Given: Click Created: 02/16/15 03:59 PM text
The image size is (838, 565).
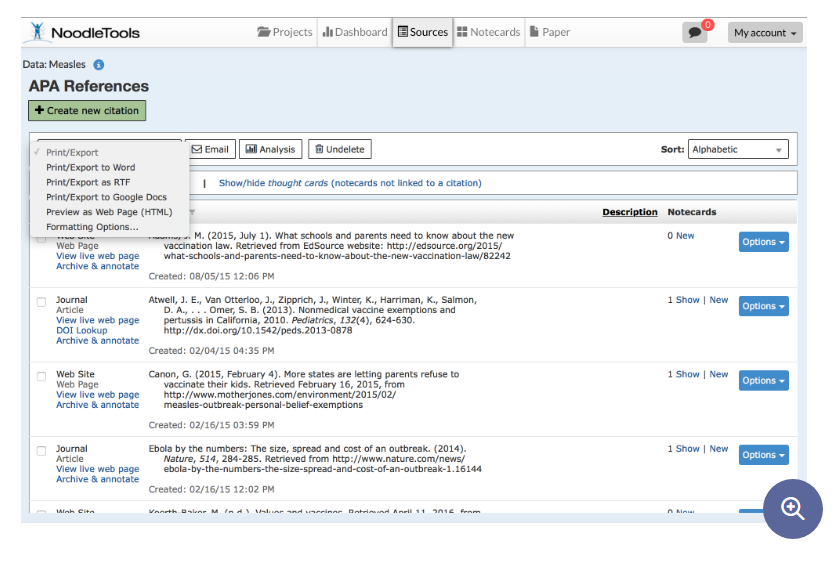Looking at the screenshot, I should tap(211, 425).
